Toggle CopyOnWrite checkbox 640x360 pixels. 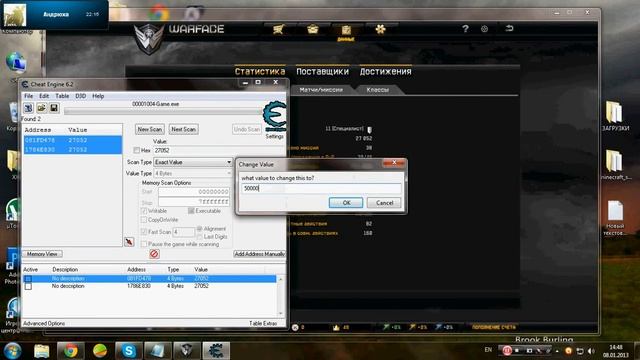tap(144, 220)
